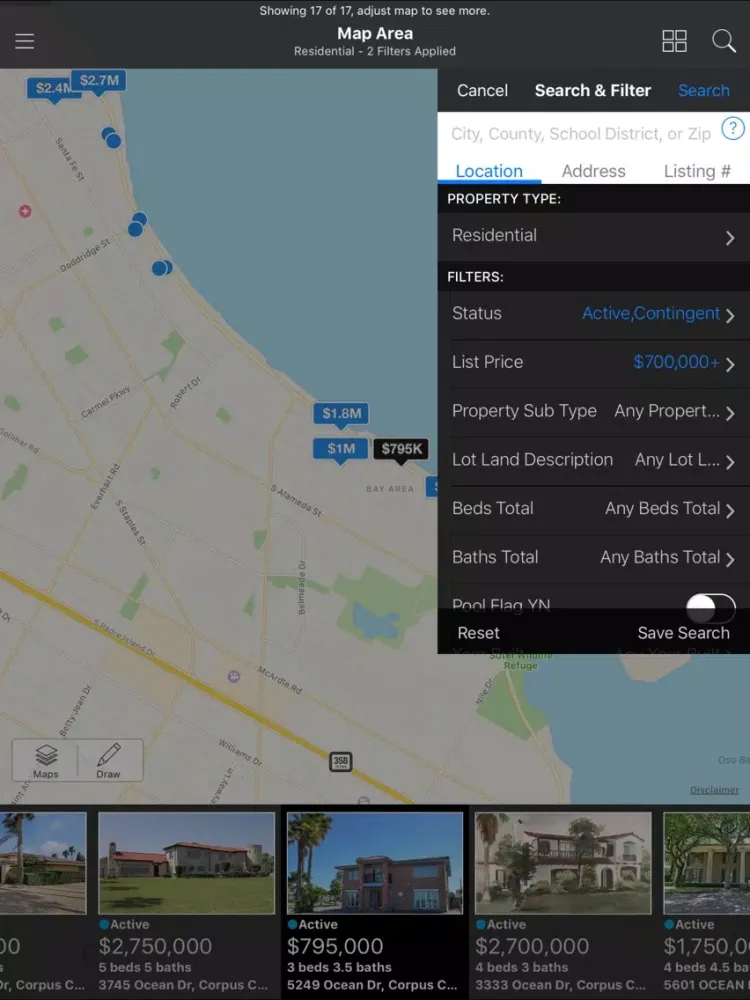750x1000 pixels.
Task: Open the help question mark icon
Action: point(733,129)
